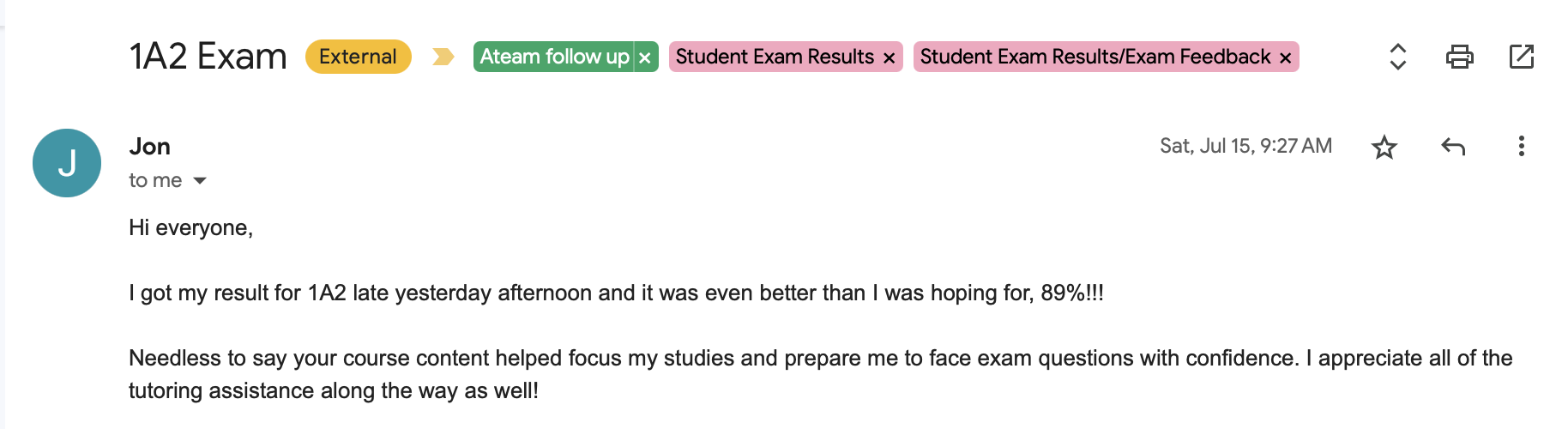Remove the 'Student Exam Results' label

click(890, 57)
